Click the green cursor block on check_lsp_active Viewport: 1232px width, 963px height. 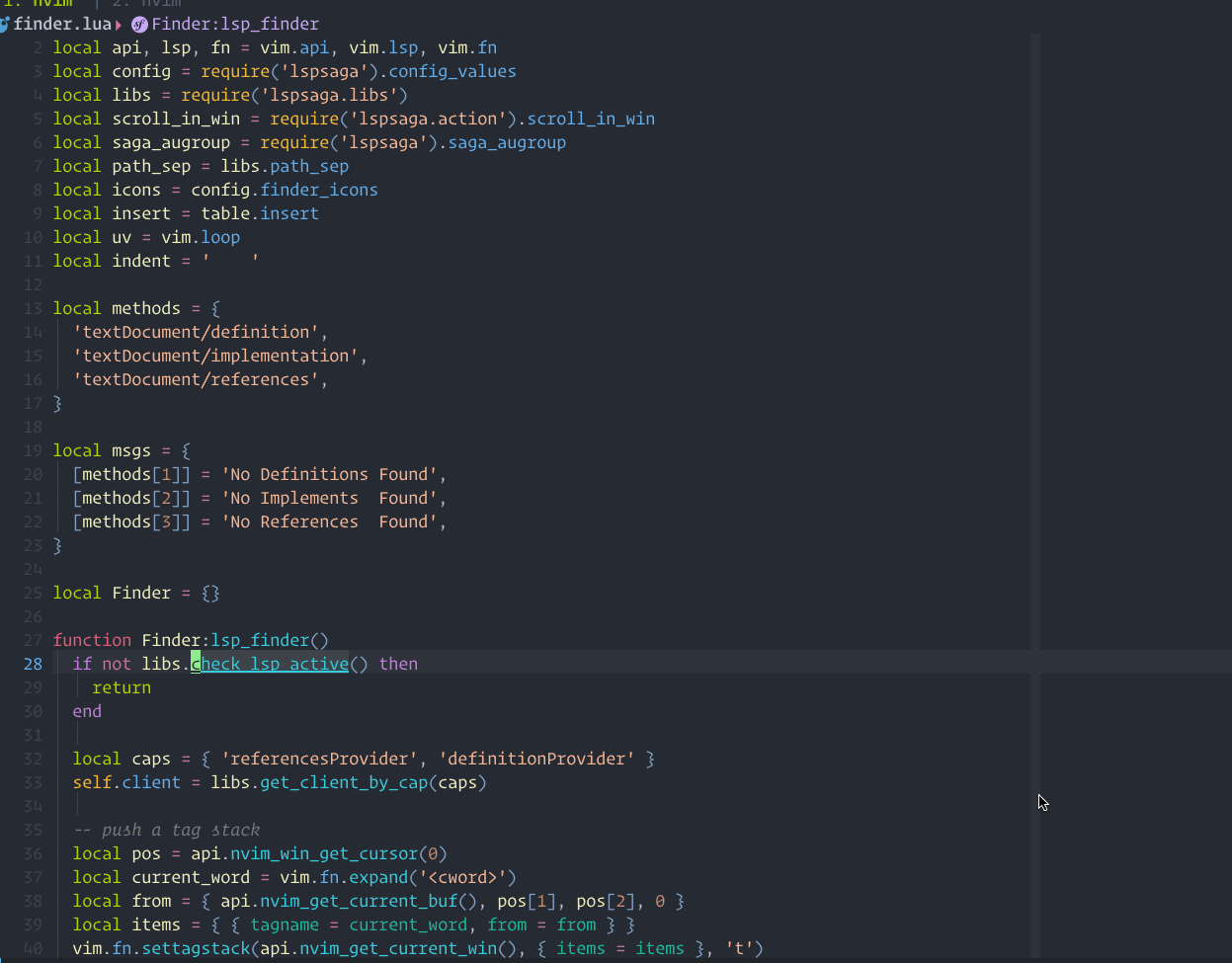pyautogui.click(x=196, y=664)
